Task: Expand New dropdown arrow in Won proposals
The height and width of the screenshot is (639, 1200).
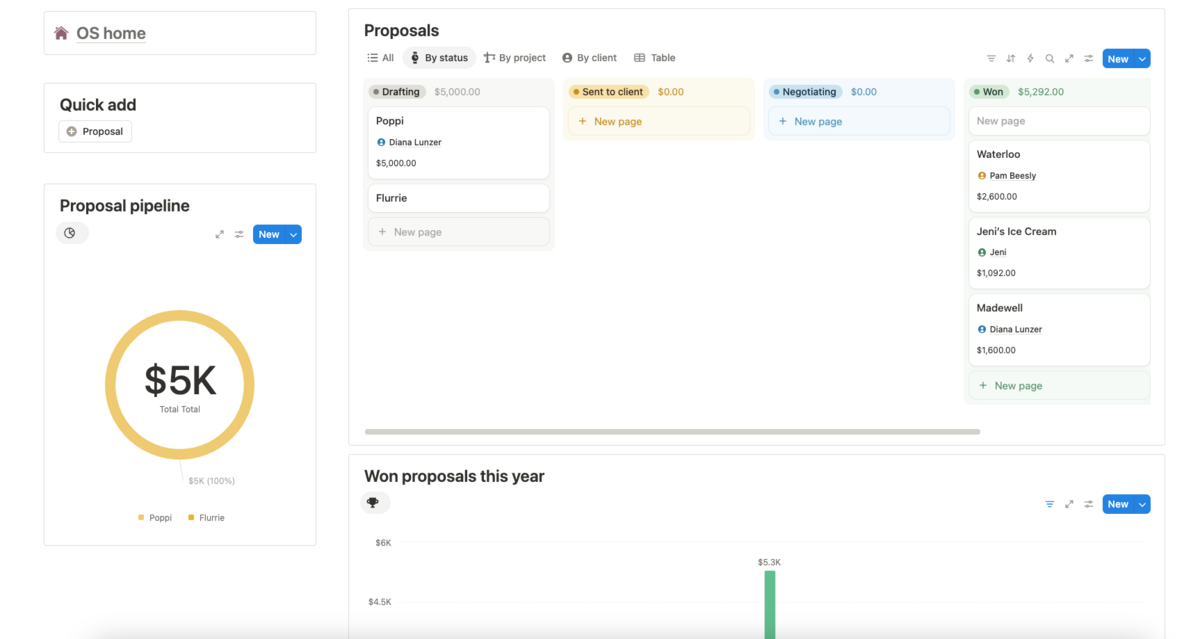Action: 1142,504
